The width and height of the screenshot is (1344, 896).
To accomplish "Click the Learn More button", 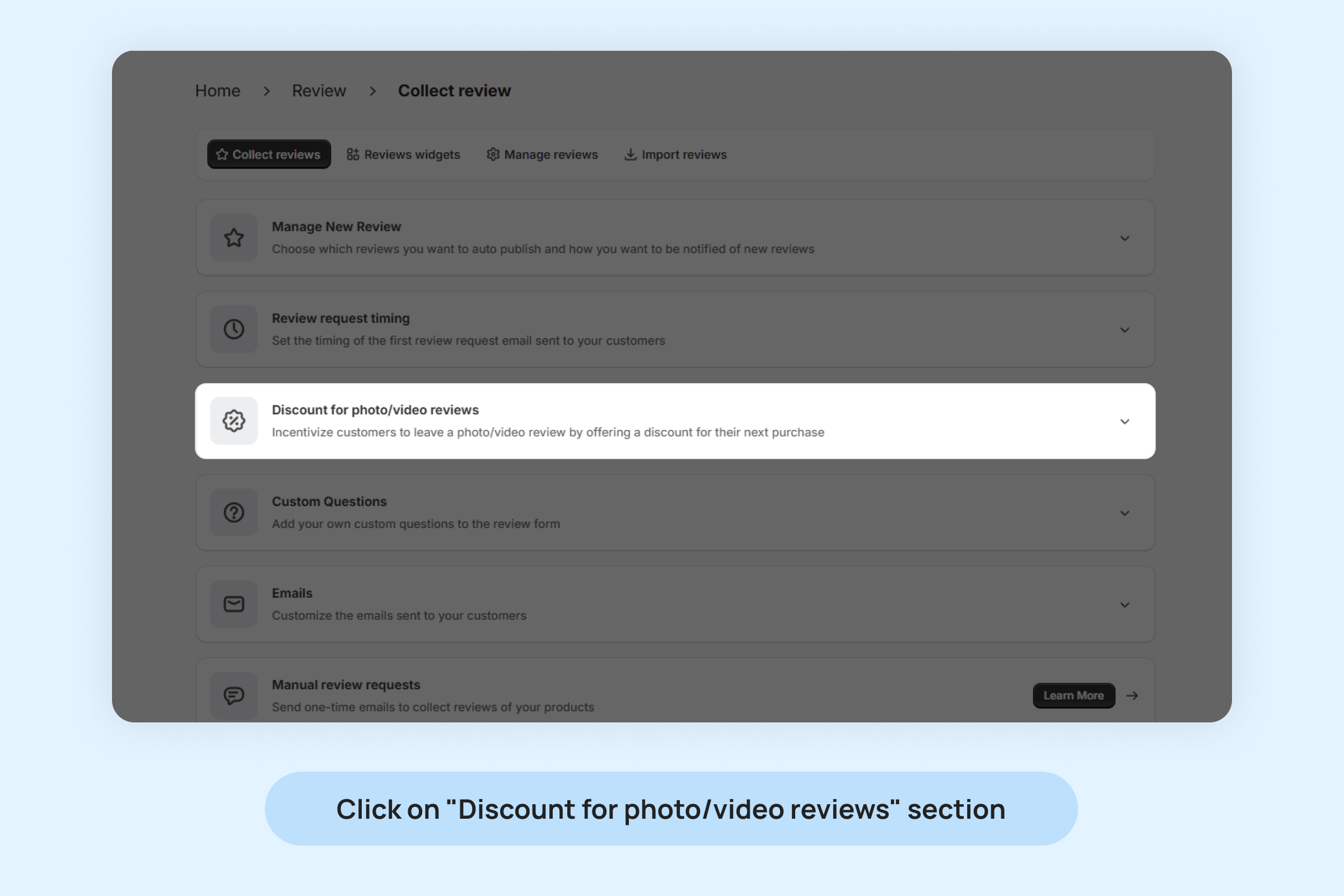I will tap(1074, 696).
